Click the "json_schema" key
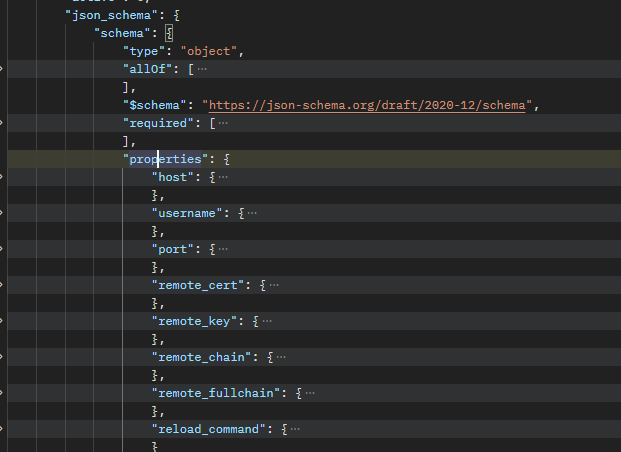Screen dimensions: 621x452 click(x=112, y=15)
